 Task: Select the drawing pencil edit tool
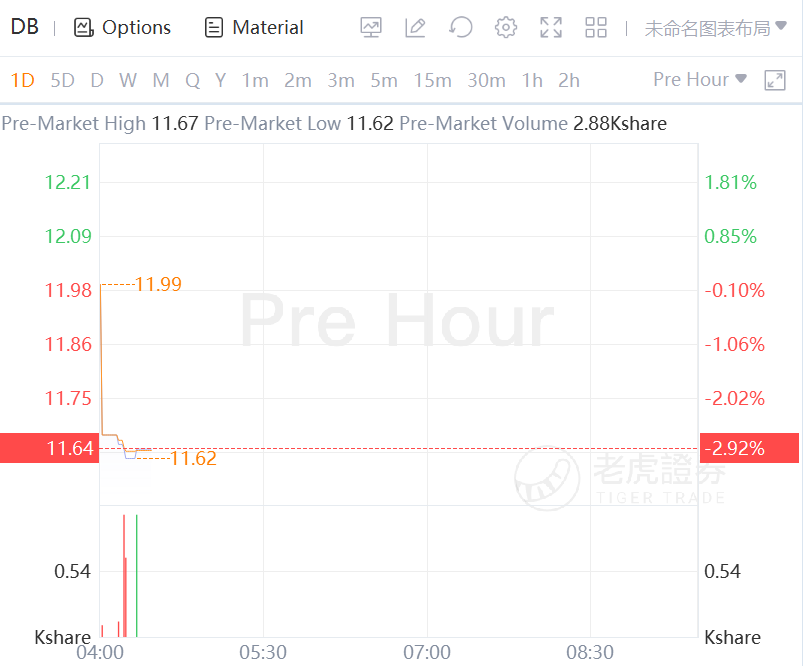click(416, 28)
